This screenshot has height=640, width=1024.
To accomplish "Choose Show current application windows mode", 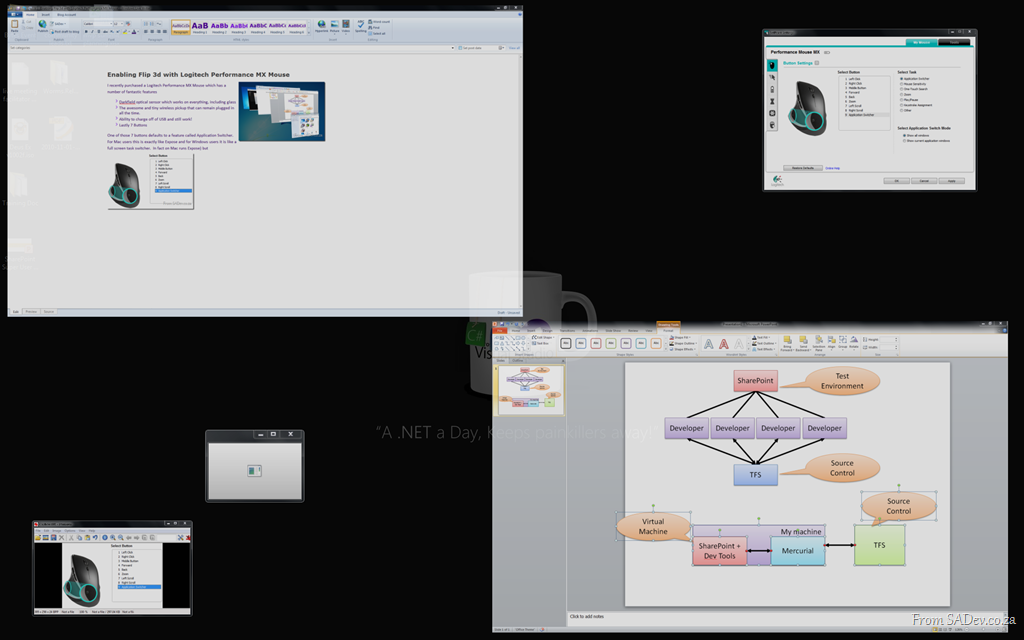I will click(904, 140).
